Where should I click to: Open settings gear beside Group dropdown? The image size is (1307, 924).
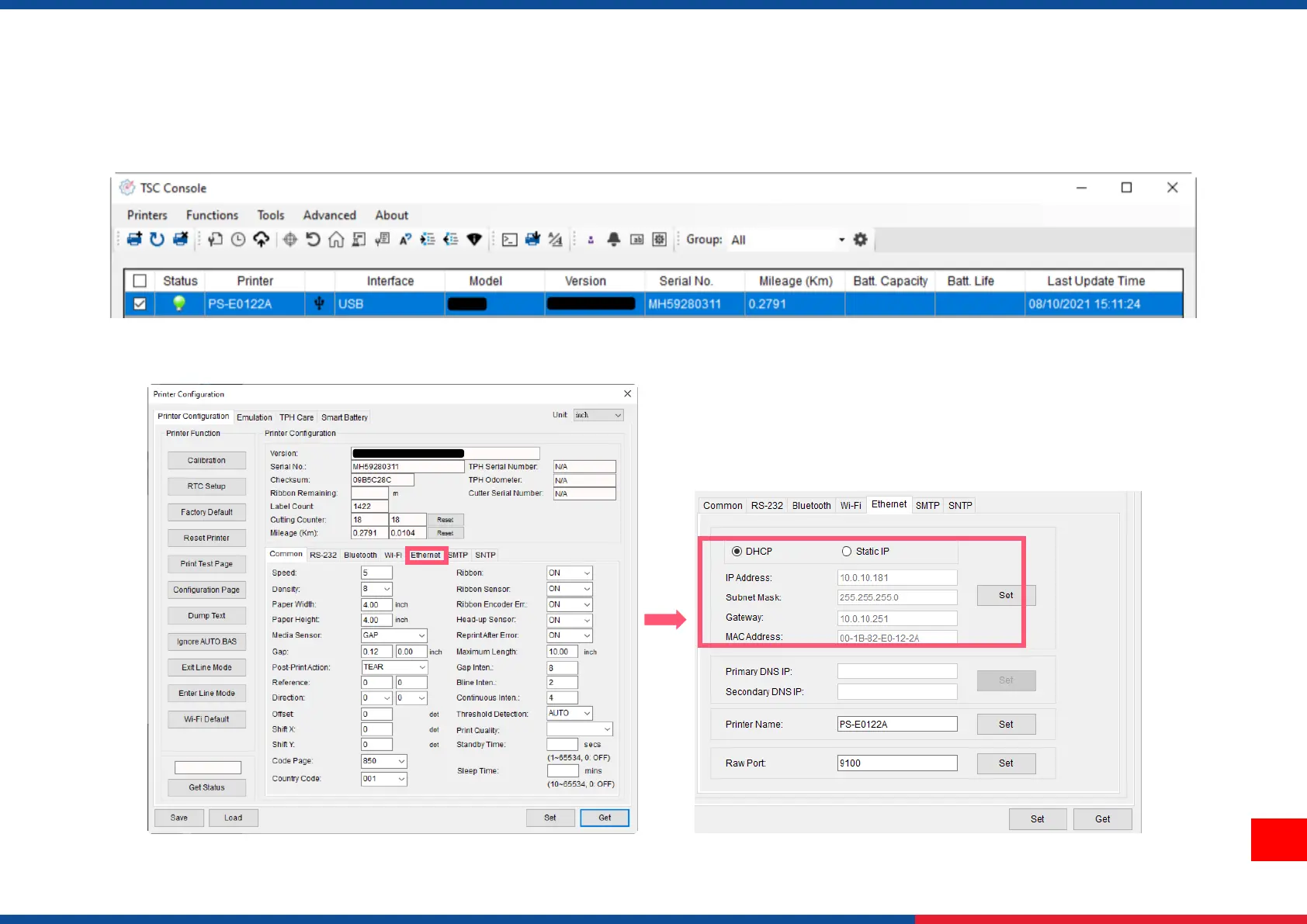860,239
